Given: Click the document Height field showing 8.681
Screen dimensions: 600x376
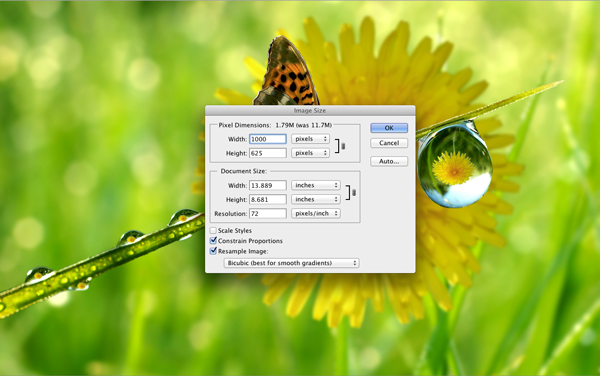Looking at the screenshot, I should 267,199.
